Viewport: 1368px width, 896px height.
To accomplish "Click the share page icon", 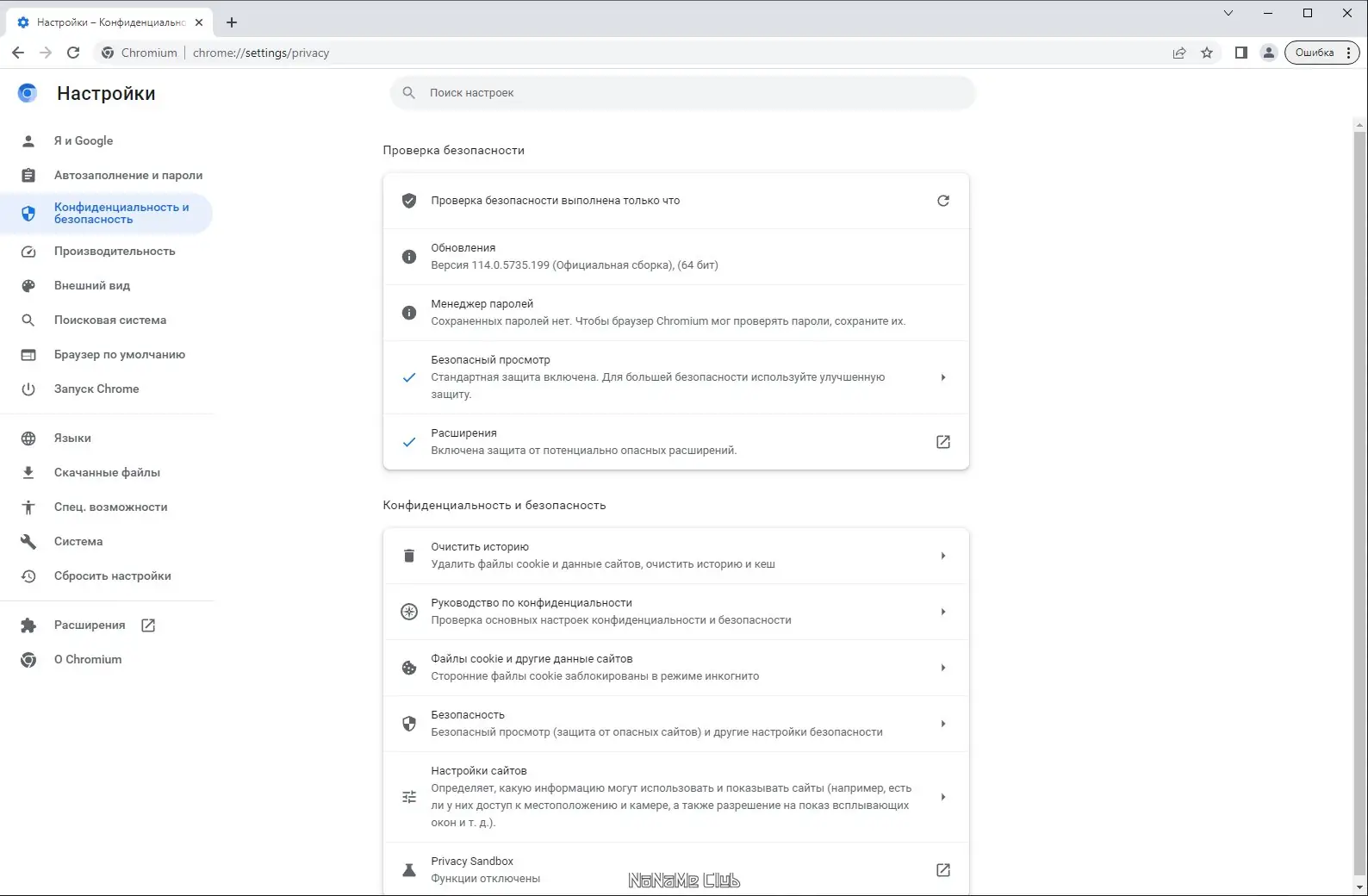I will pyautogui.click(x=1179, y=53).
